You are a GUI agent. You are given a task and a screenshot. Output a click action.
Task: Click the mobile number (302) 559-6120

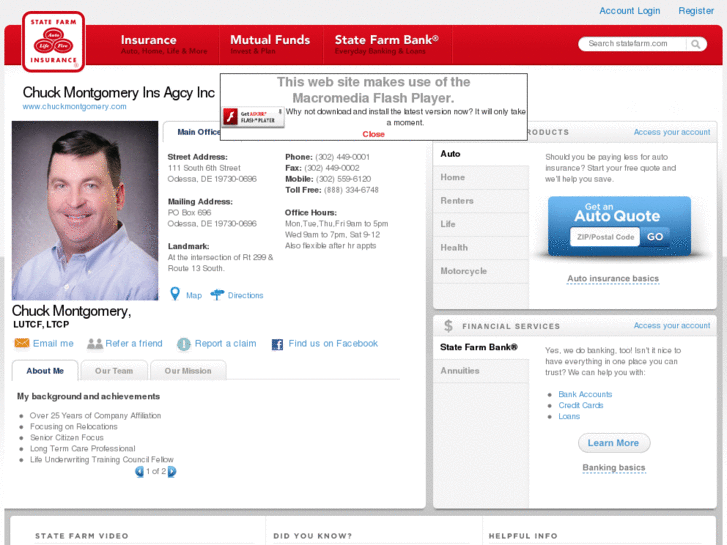[343, 179]
